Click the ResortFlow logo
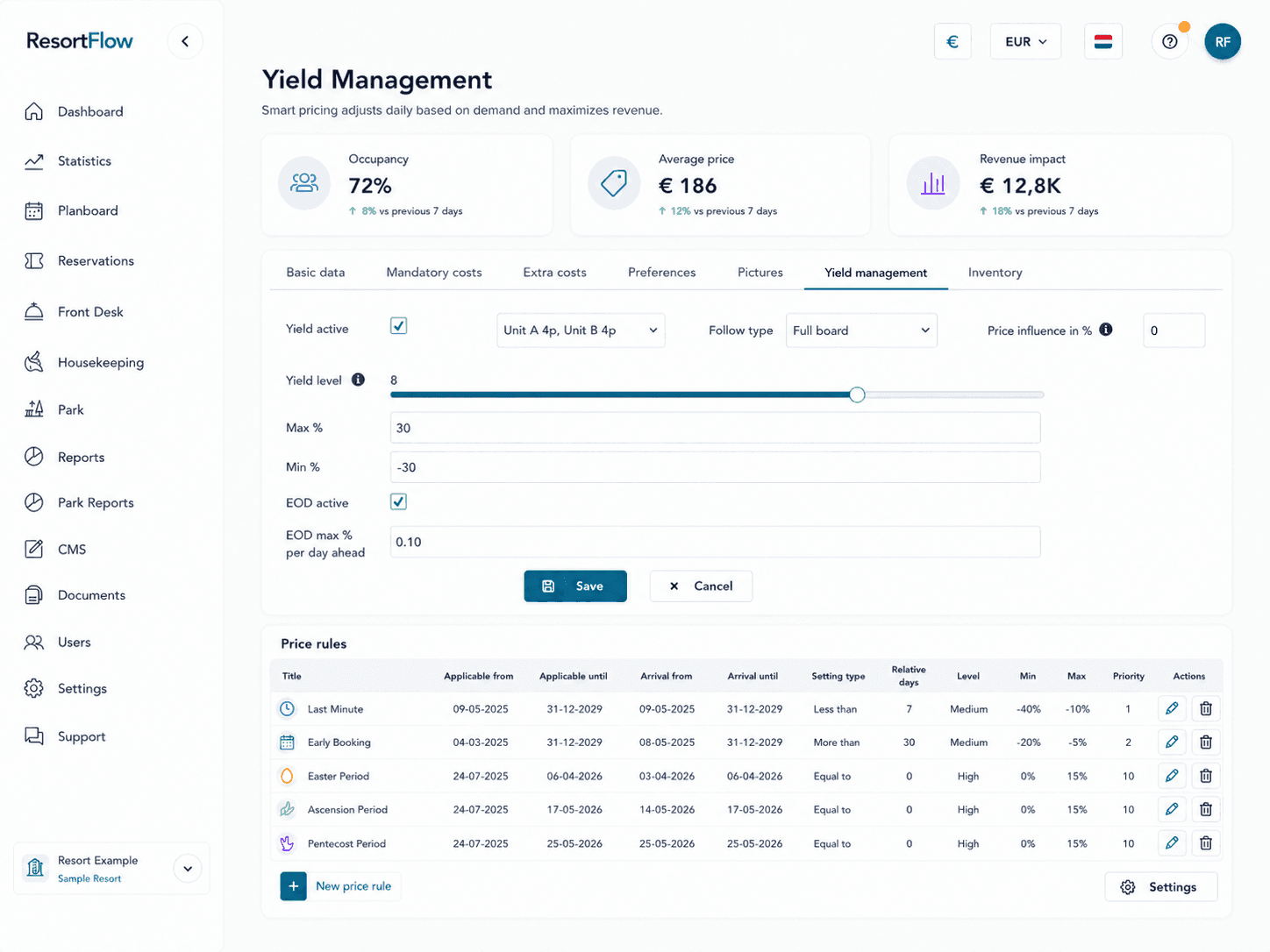The width and height of the screenshot is (1270, 952). (x=80, y=41)
